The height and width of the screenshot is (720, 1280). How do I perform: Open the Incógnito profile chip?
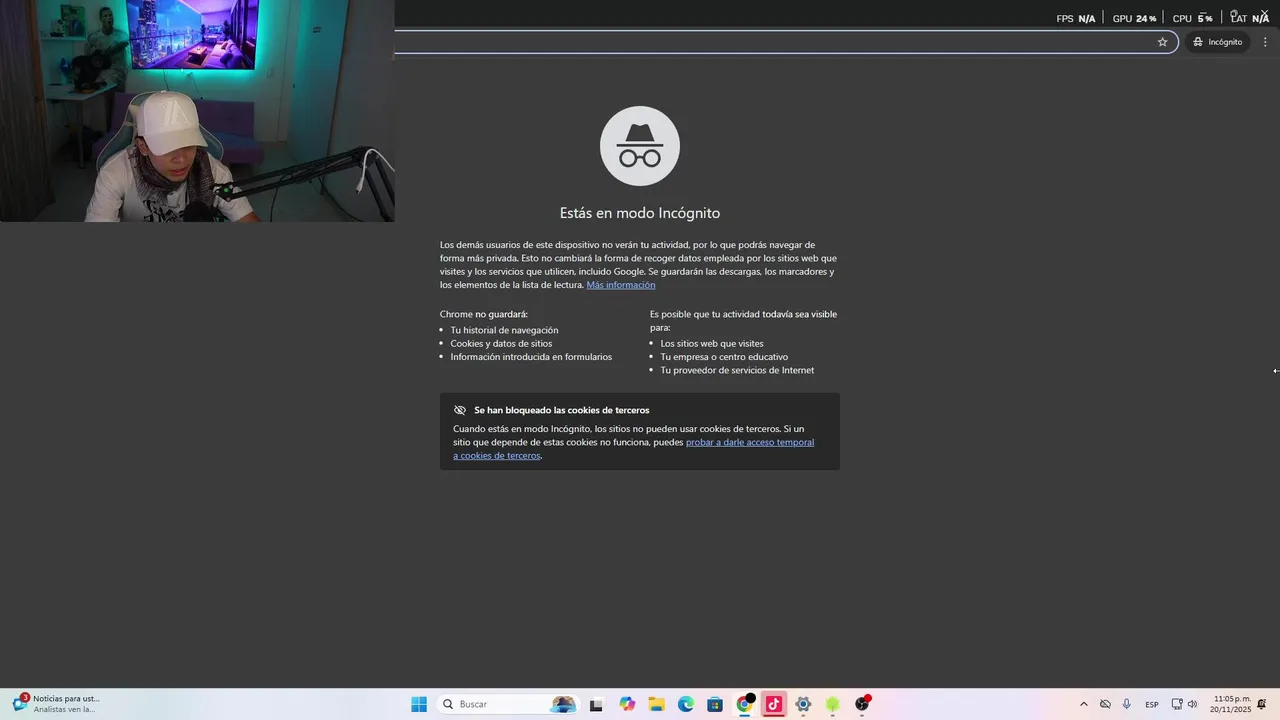tap(1217, 42)
